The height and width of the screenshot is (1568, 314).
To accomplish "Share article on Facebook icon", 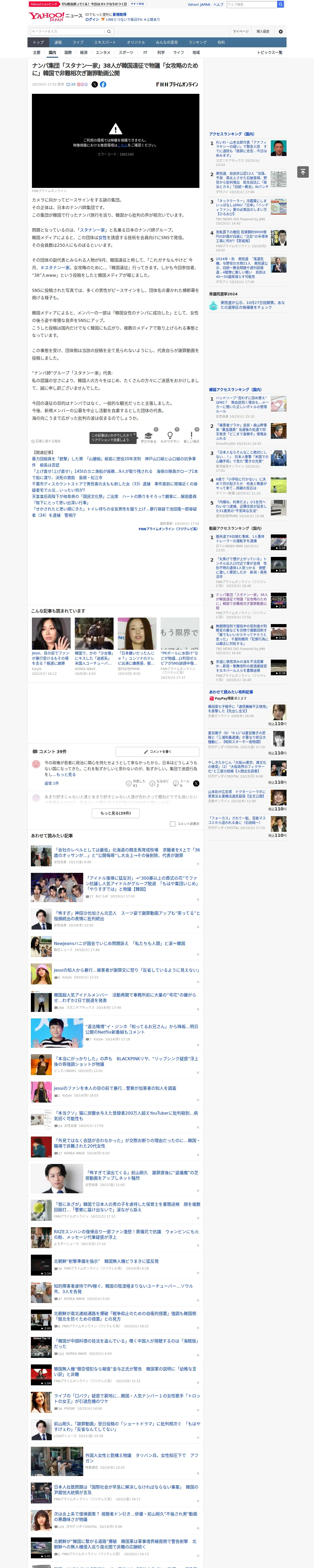I will pyautogui.click(x=103, y=85).
